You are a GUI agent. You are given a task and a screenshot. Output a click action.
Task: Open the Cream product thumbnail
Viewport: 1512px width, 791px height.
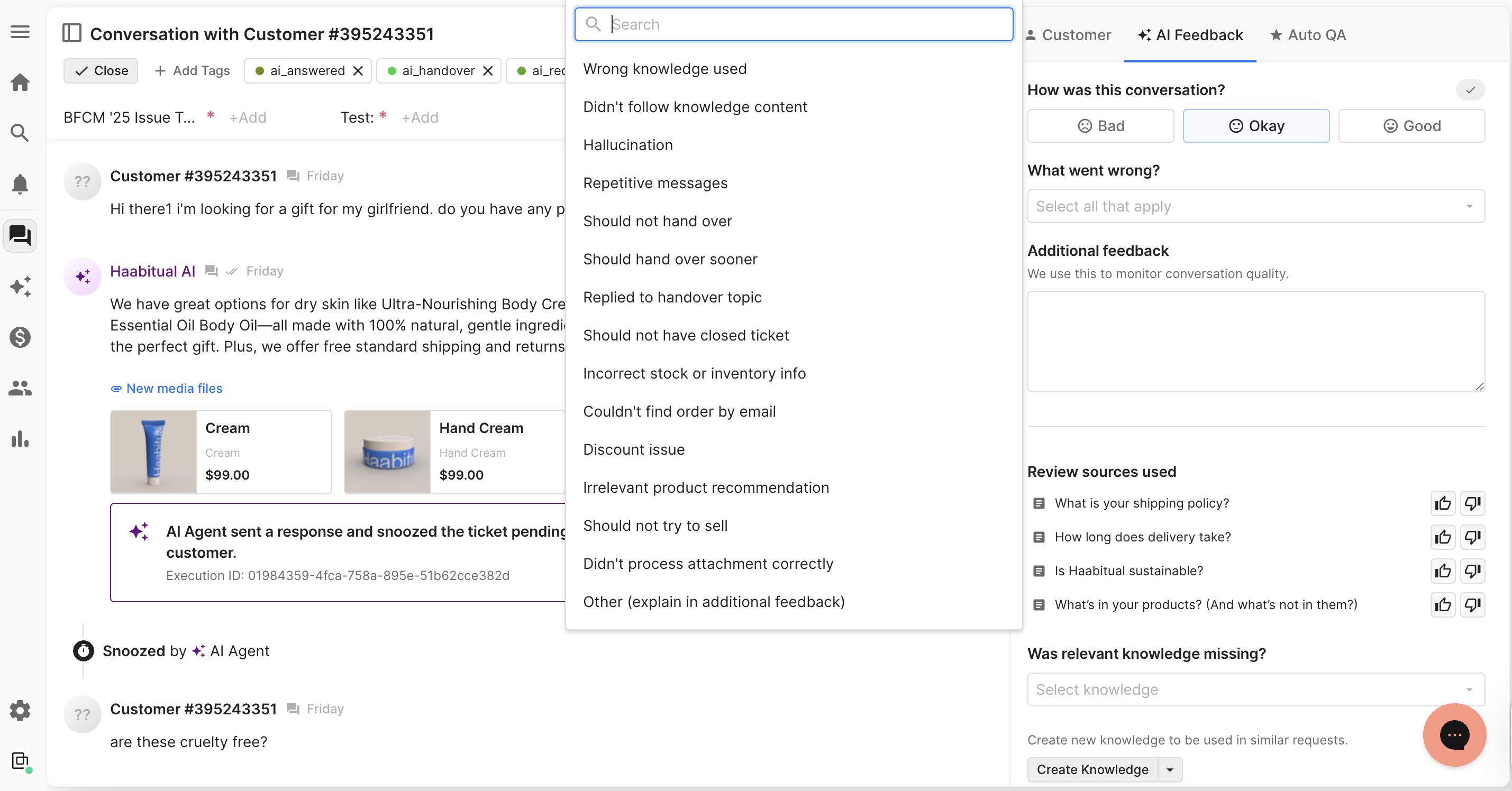tap(154, 452)
